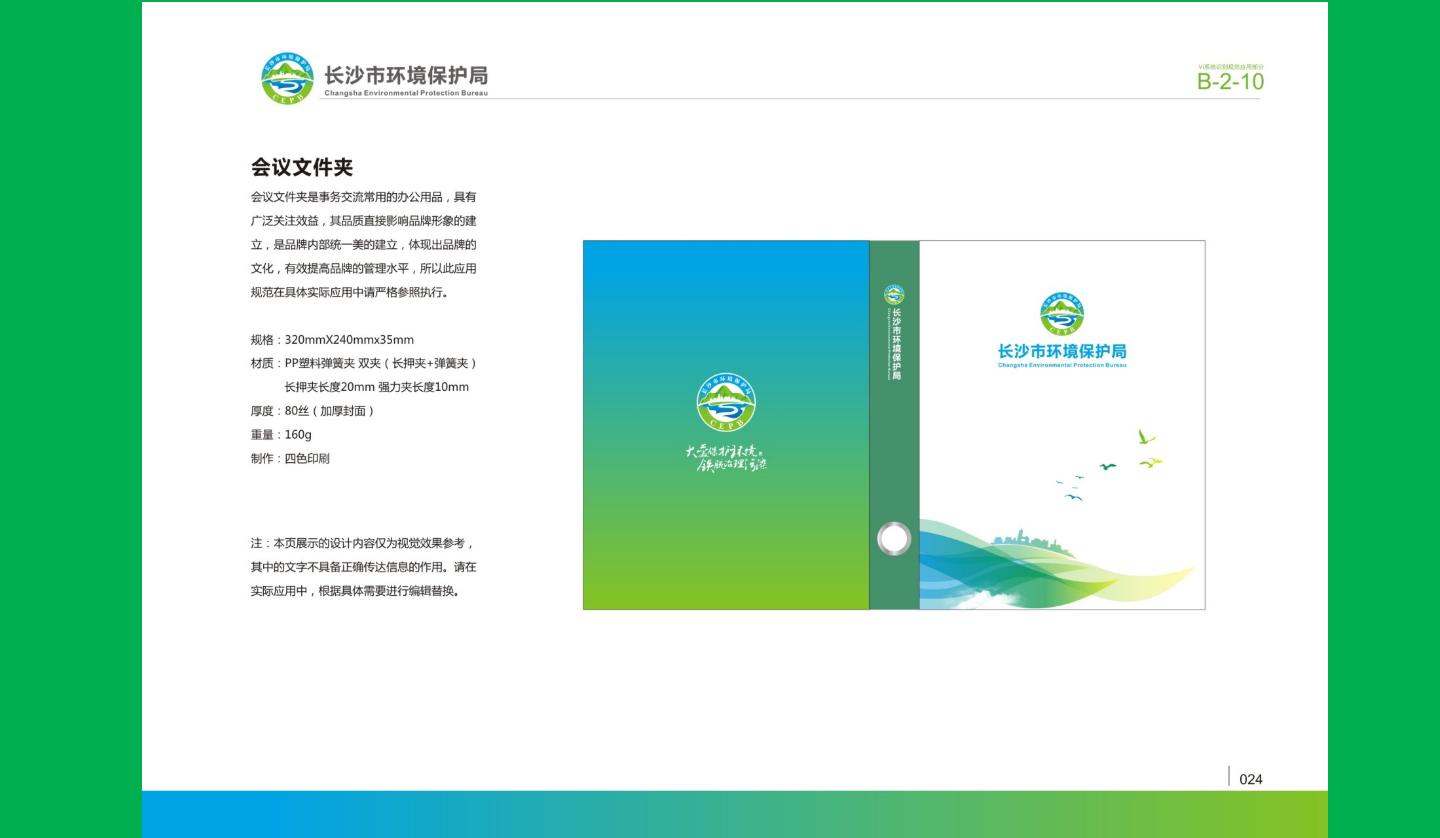Expand the 规格 specification line
Screen dimensions: 1440x838
330,339
